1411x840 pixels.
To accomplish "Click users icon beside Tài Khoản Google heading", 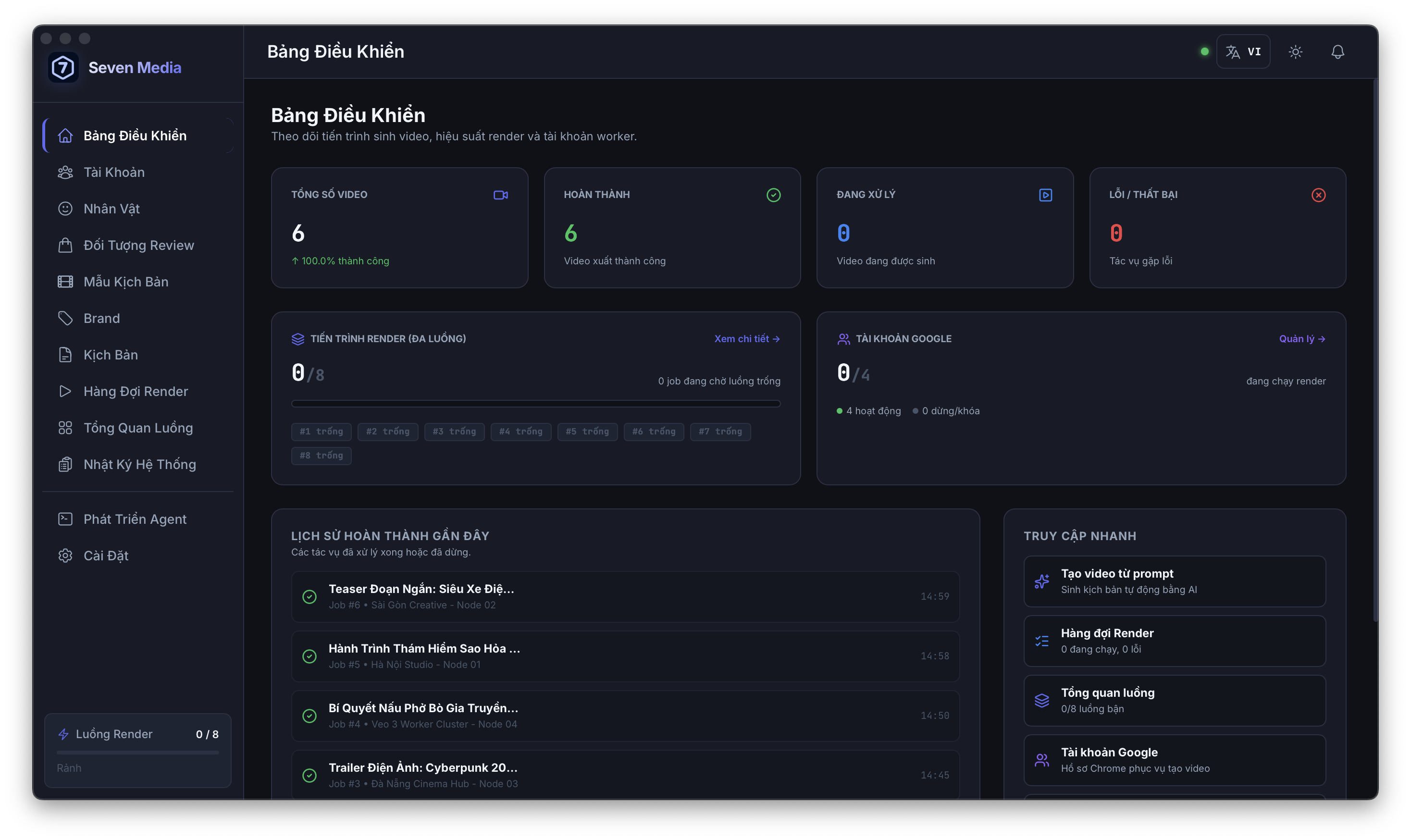I will (843, 338).
